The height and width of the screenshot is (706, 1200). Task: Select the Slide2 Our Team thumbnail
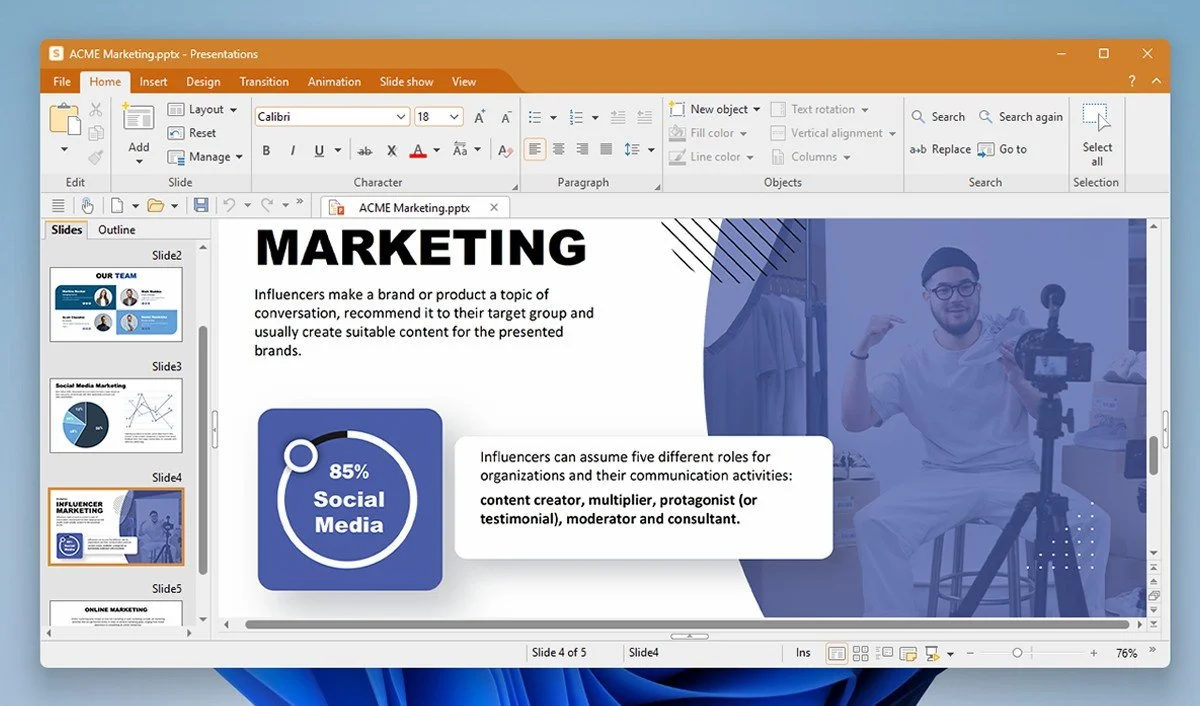pyautogui.click(x=116, y=304)
